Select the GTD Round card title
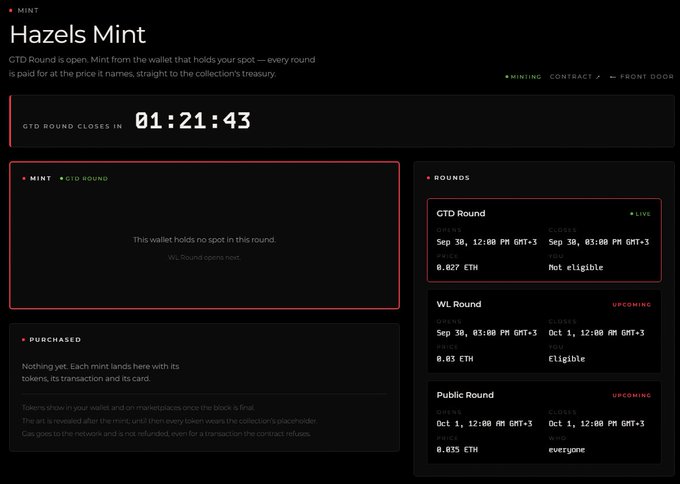Viewport: 680px width, 484px height. pos(461,213)
